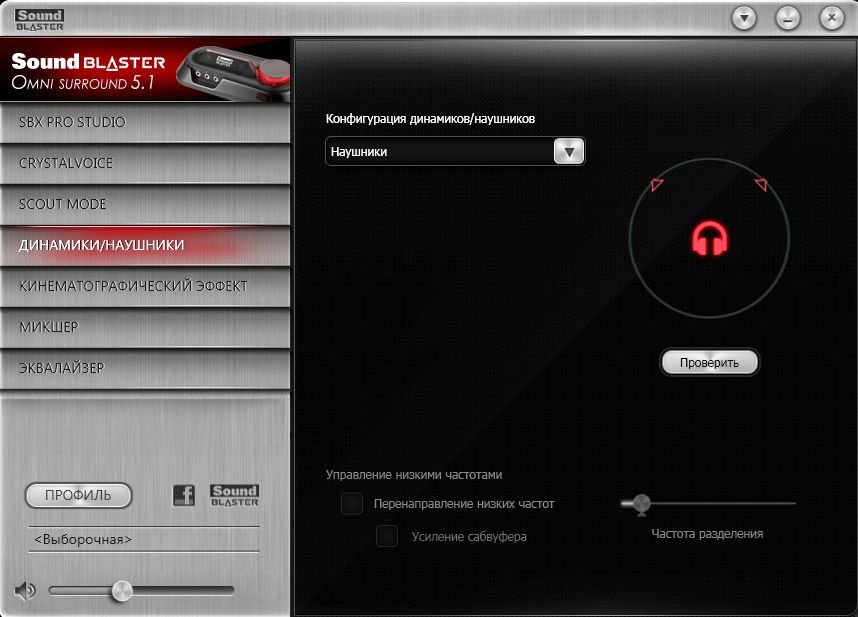Click the Facebook icon
The height and width of the screenshot is (617, 858).
pos(184,496)
